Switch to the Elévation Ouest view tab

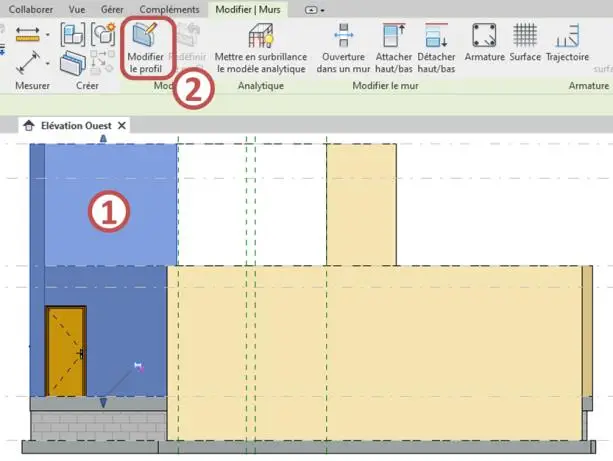76,126
